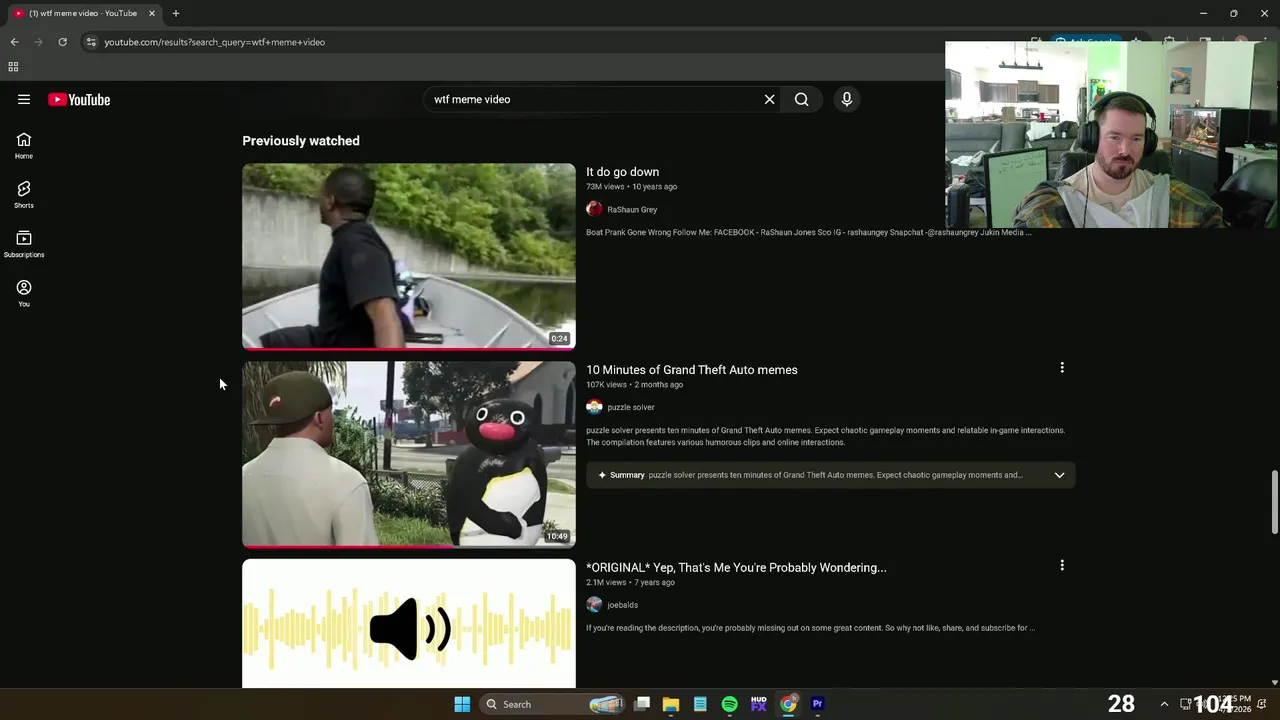This screenshot has width=1280, height=720.
Task: Click the AI Summary sparkle label
Action: pos(621,475)
